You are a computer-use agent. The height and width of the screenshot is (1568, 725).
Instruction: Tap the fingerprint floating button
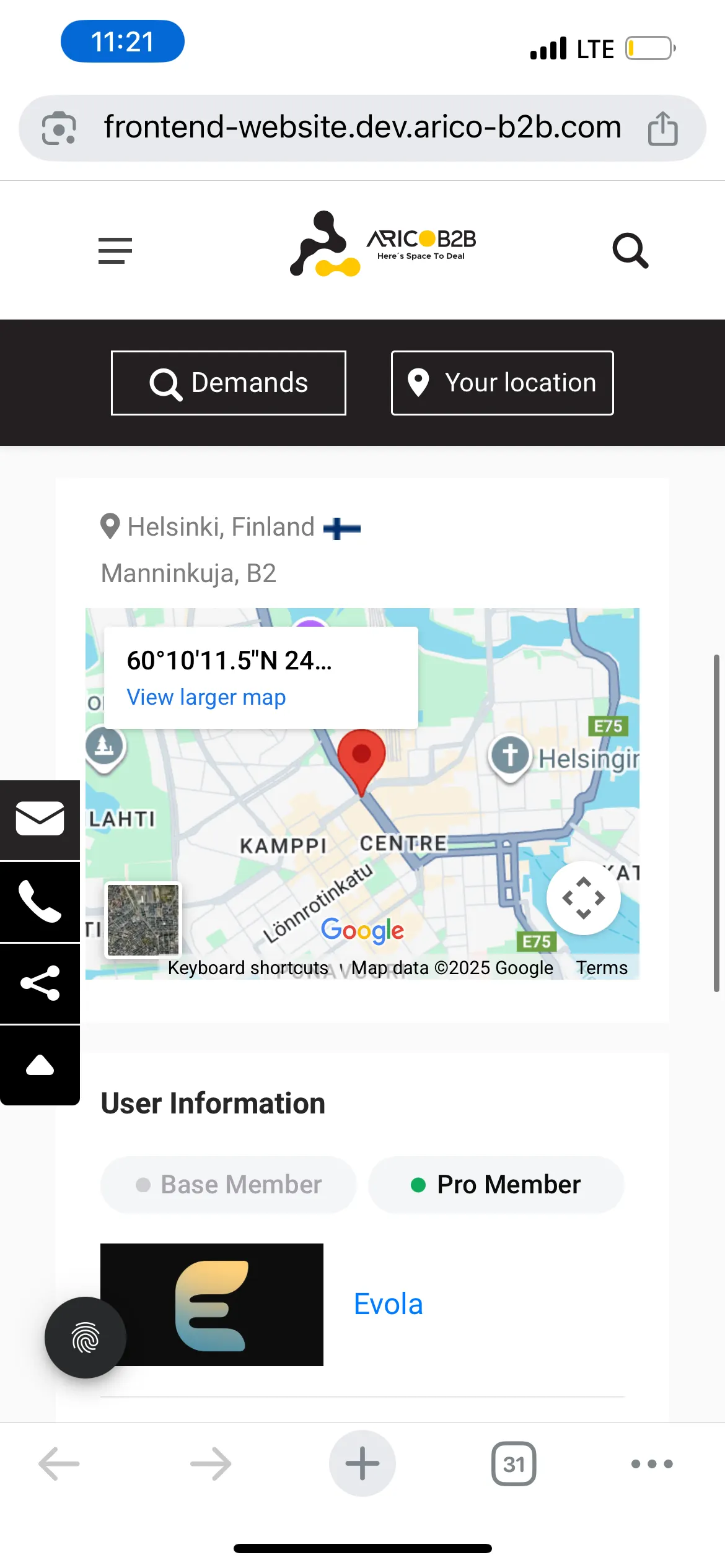pos(86,1338)
